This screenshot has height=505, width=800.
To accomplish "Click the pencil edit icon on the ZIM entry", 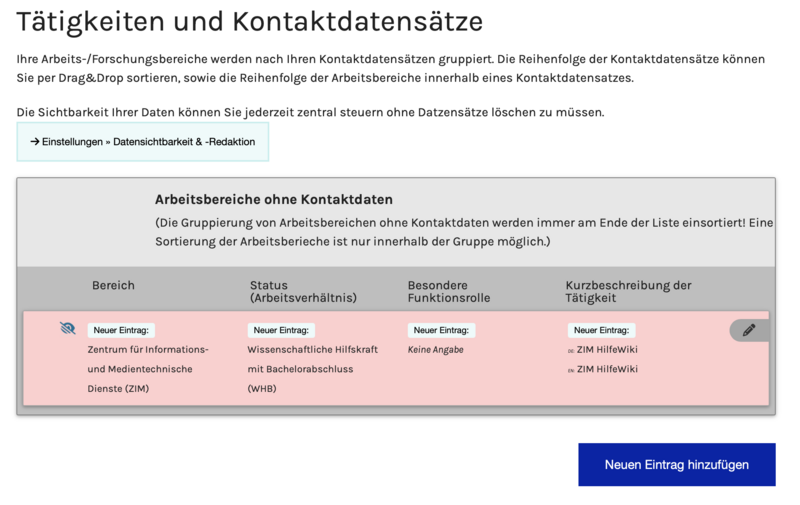I will pos(749,330).
